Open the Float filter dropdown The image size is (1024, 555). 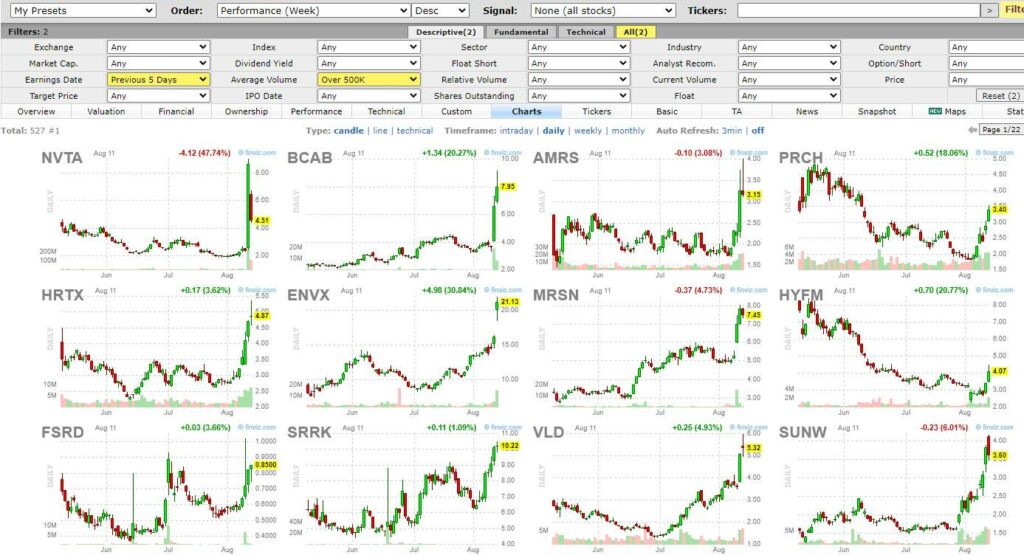[x=789, y=96]
